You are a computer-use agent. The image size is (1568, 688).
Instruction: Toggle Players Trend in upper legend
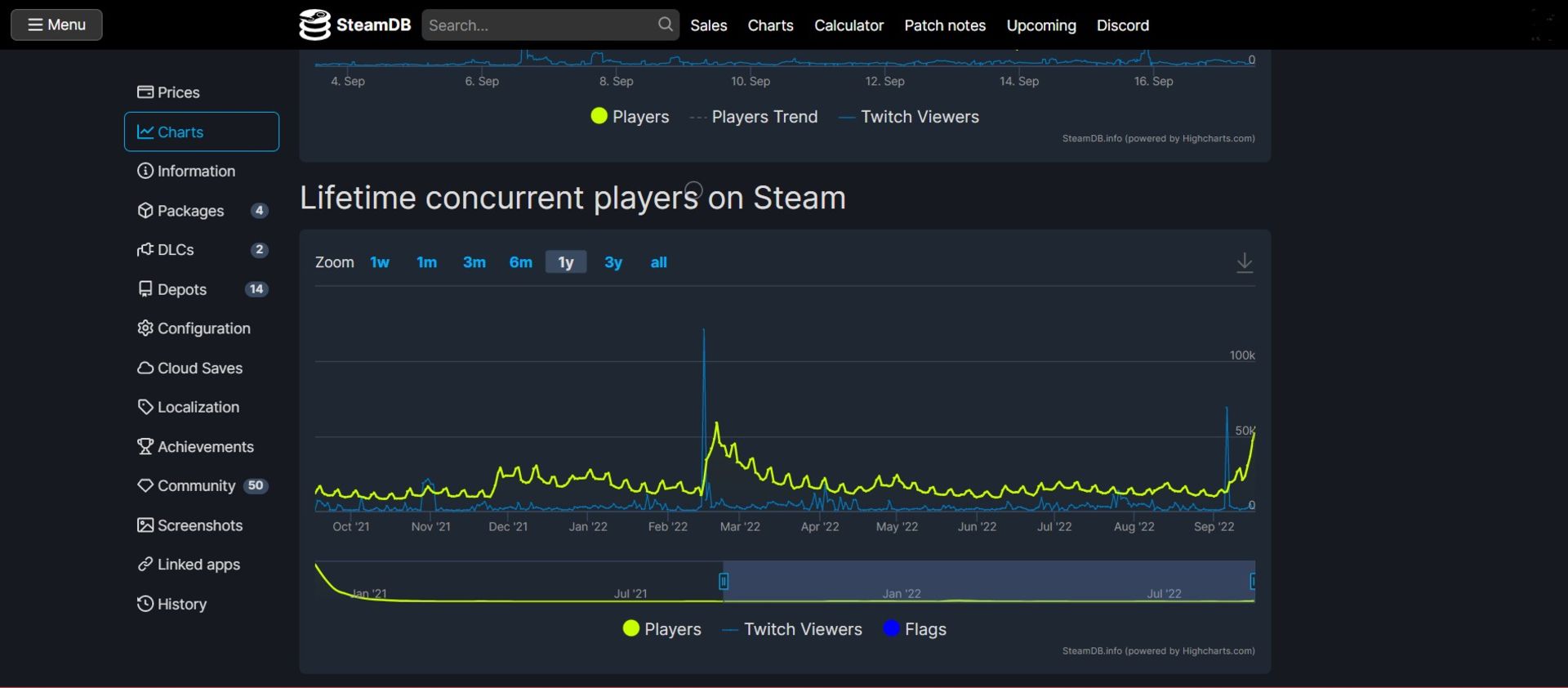(754, 117)
